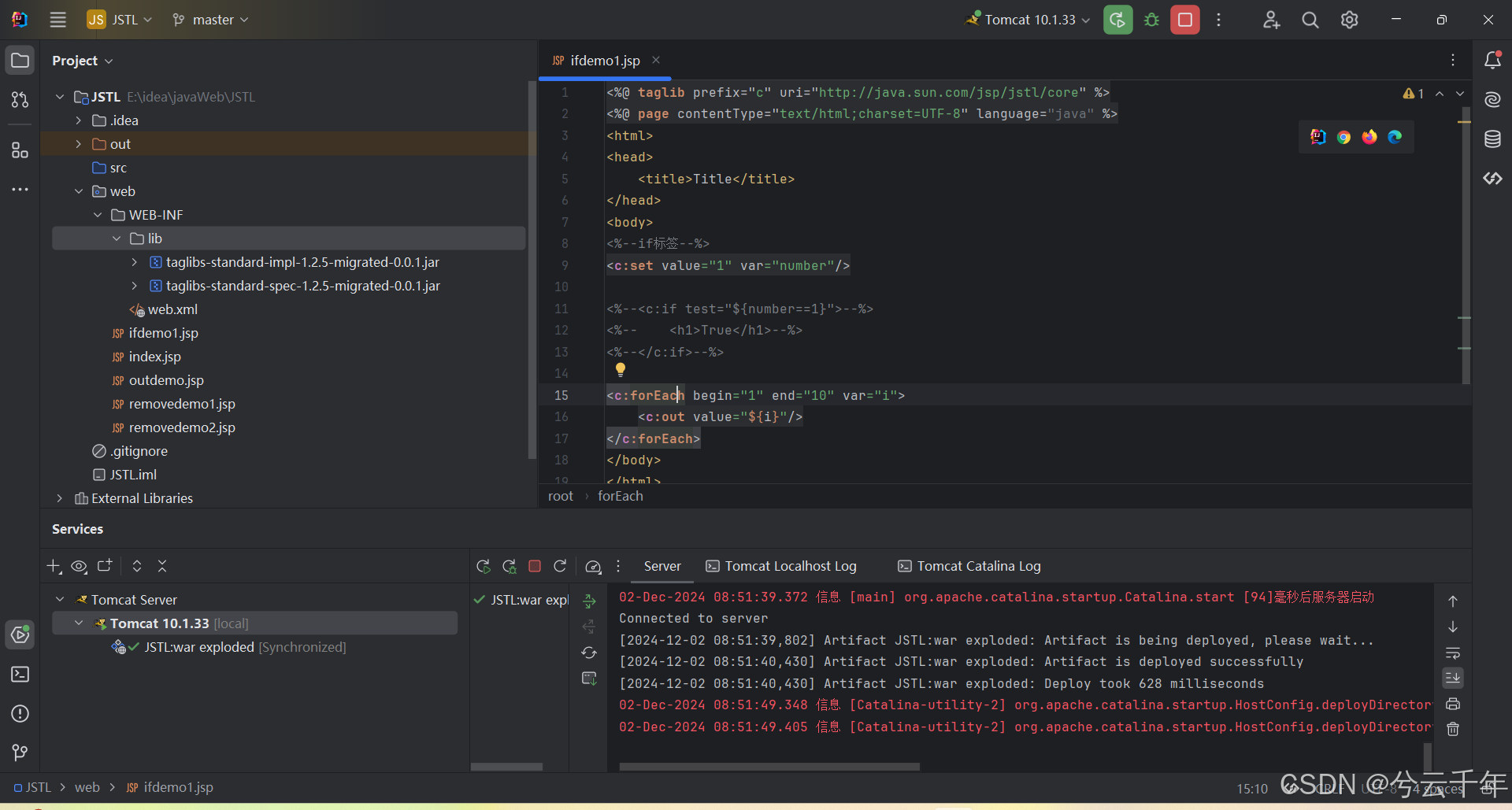Viewport: 1512px width, 810px height.
Task: Open Search Everywhere via magnifier icon
Action: coord(1310,20)
